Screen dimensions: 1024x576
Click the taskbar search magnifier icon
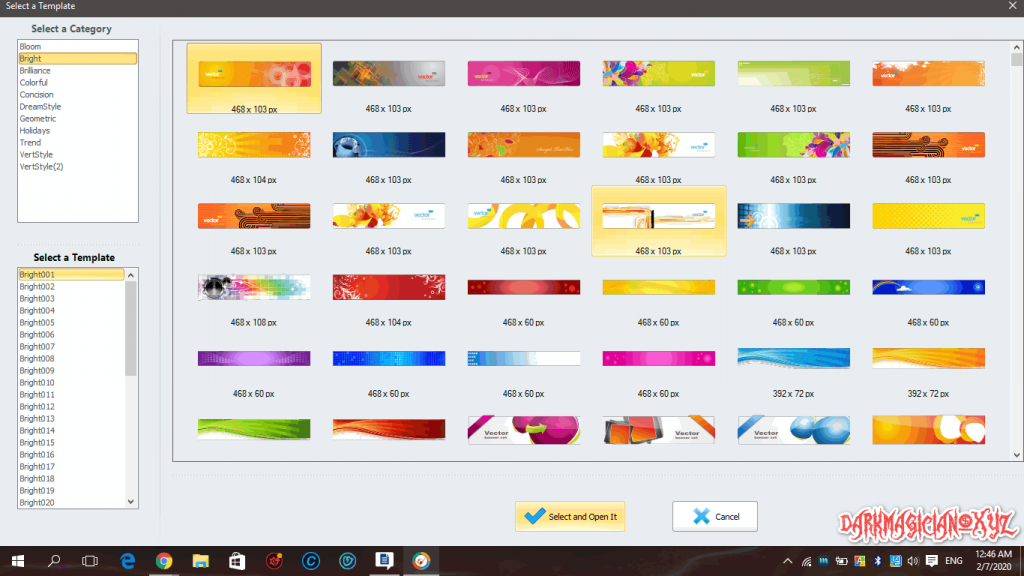click(54, 561)
